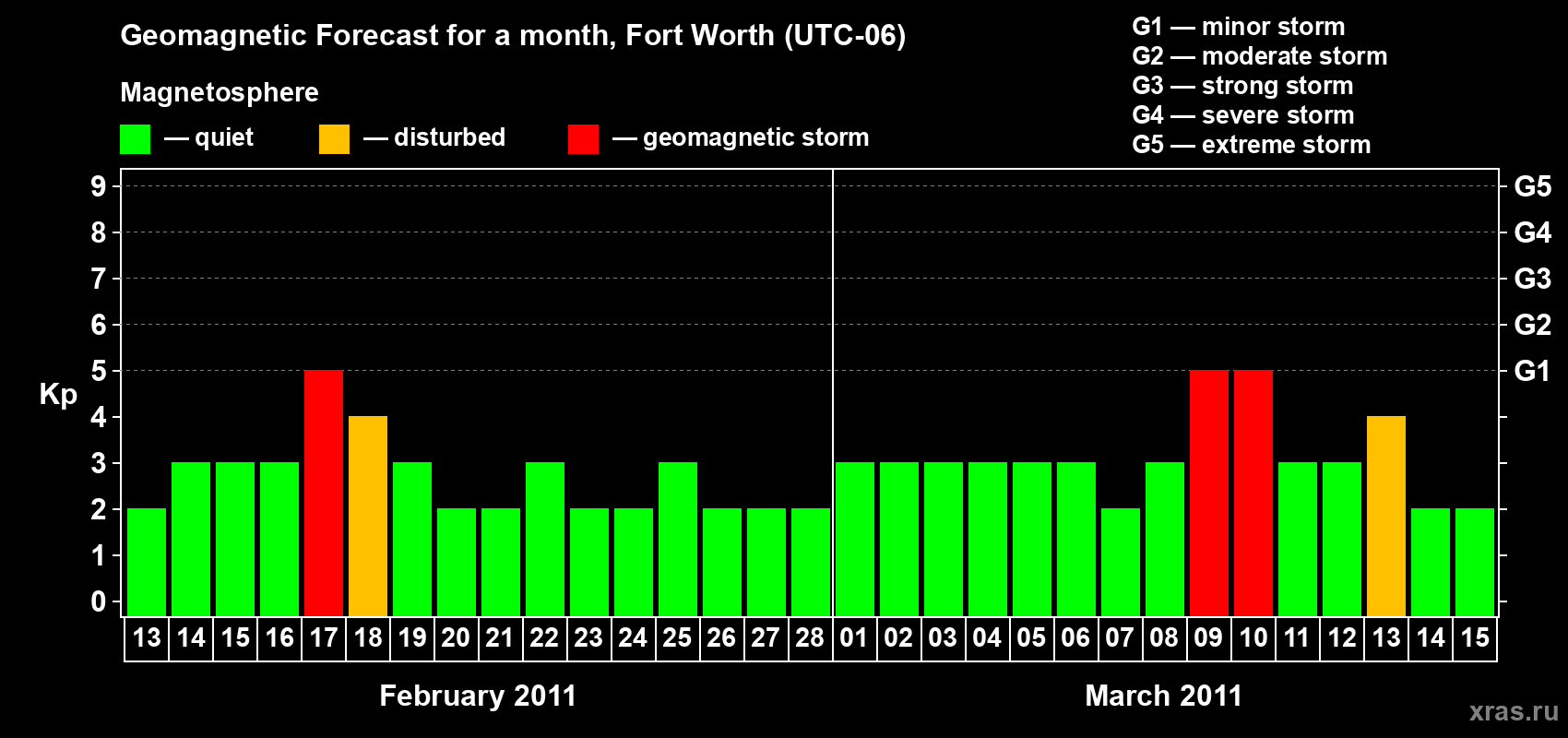1568x738 pixels.
Task: Click the orange disturbed legend swatch
Action: coord(334,139)
